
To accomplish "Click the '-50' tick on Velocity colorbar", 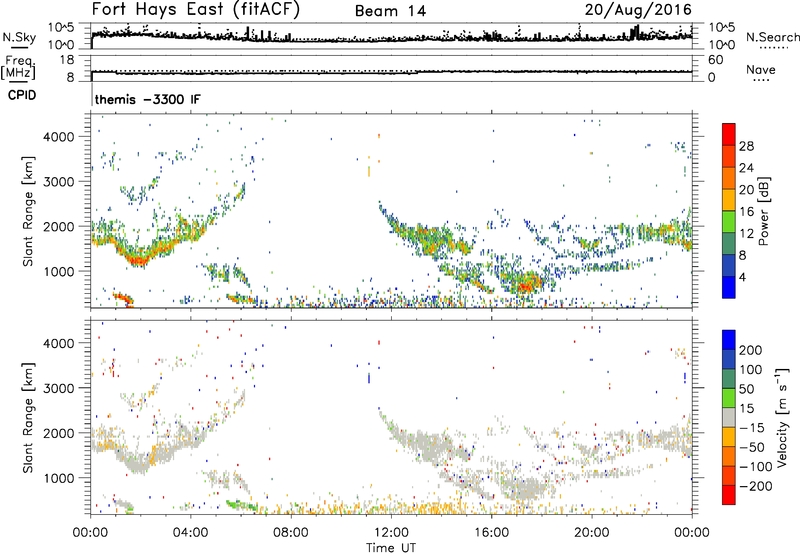I will (x=752, y=447).
